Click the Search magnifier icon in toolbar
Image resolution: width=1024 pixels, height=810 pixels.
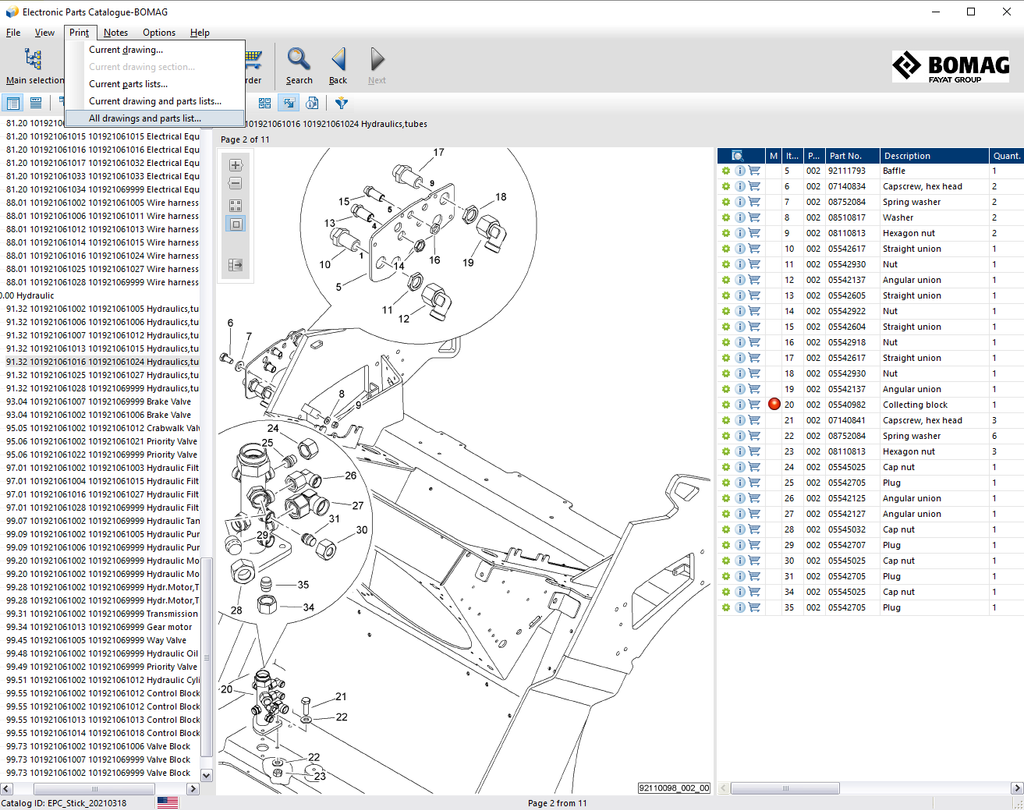point(299,60)
